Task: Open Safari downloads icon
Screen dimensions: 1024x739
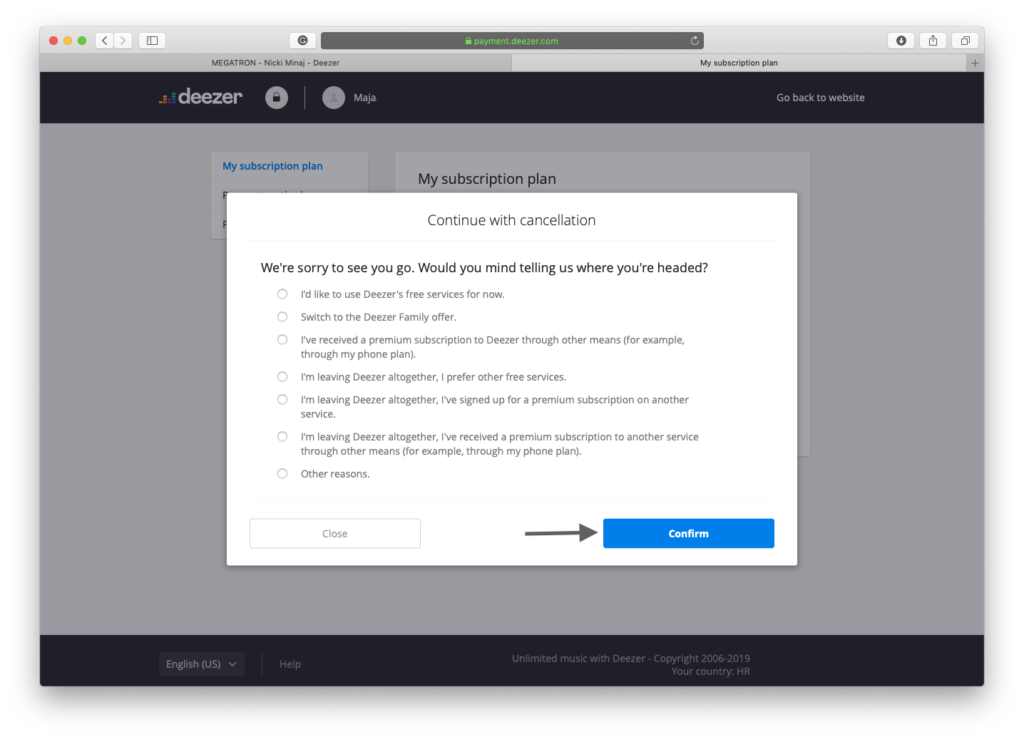Action: (901, 41)
